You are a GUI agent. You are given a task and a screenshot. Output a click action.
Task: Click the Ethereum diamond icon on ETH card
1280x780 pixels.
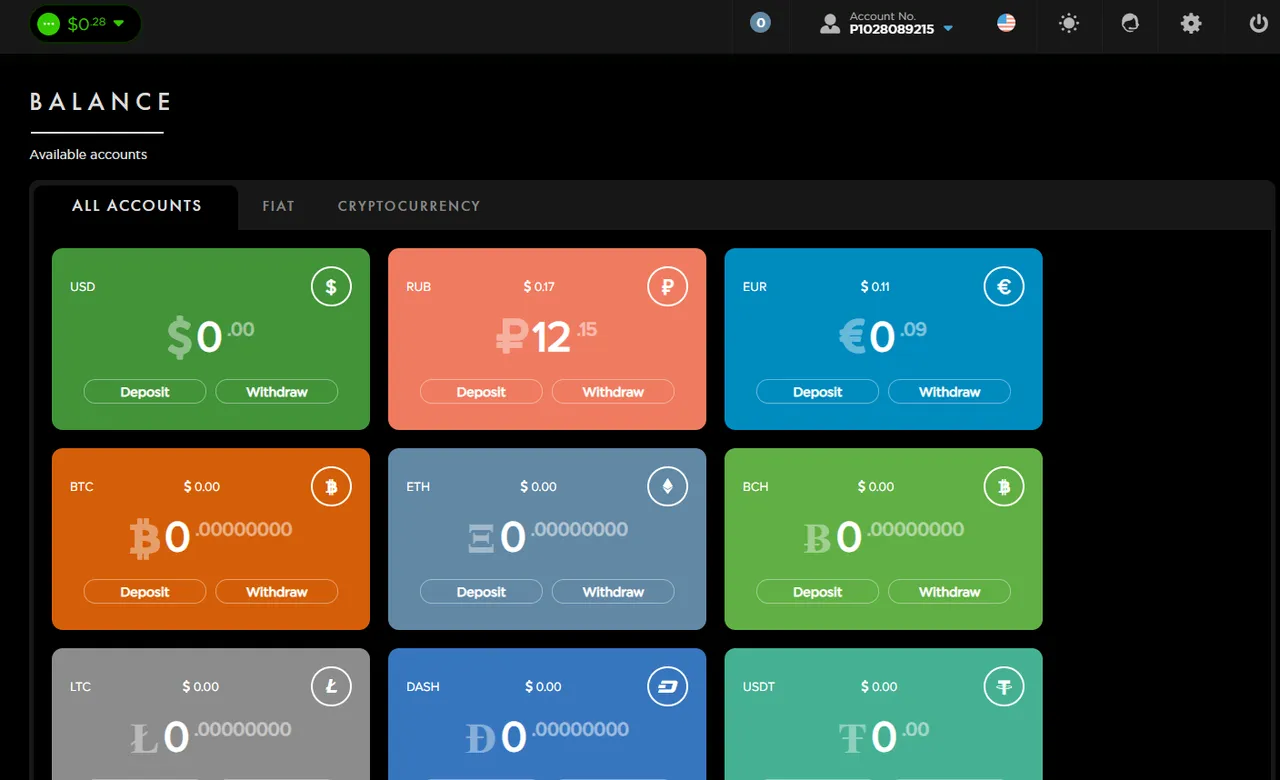[x=667, y=487]
